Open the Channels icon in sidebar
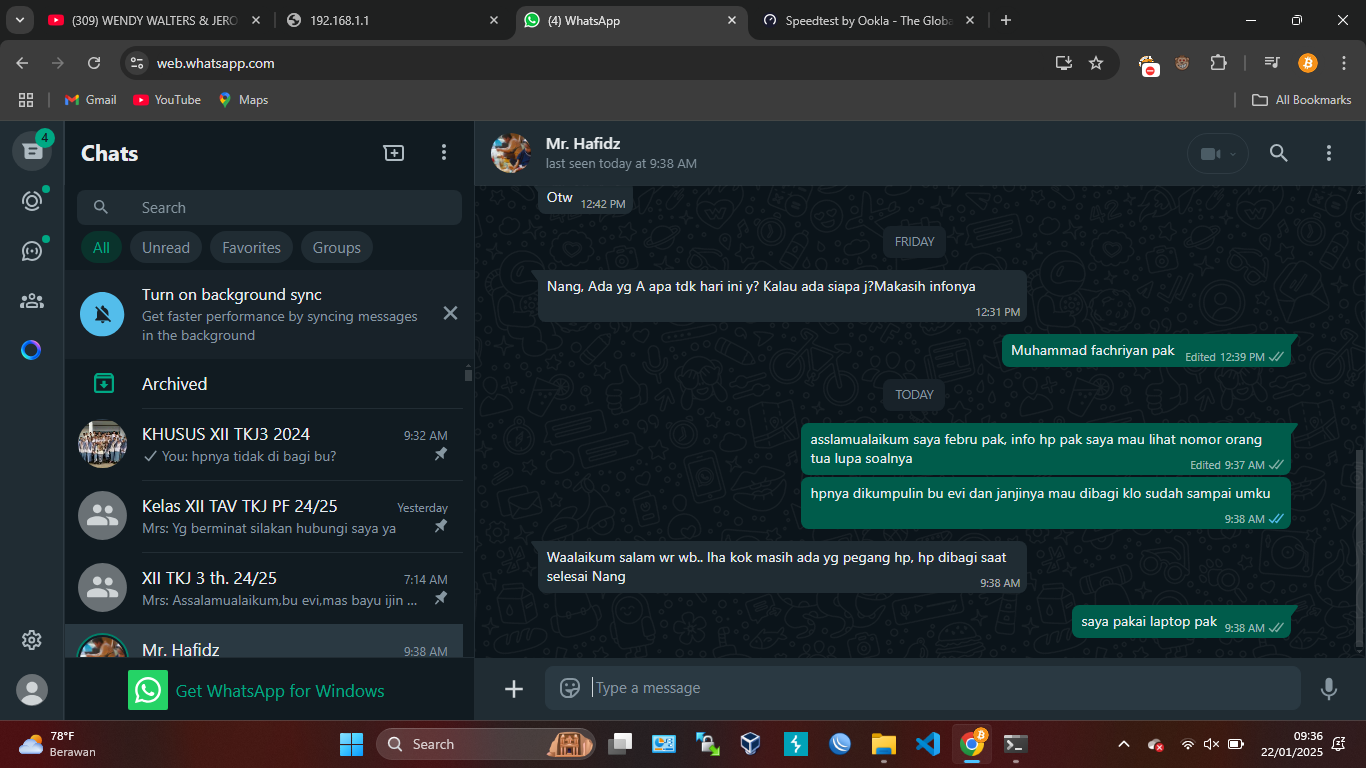This screenshot has width=1366, height=768. (x=32, y=251)
